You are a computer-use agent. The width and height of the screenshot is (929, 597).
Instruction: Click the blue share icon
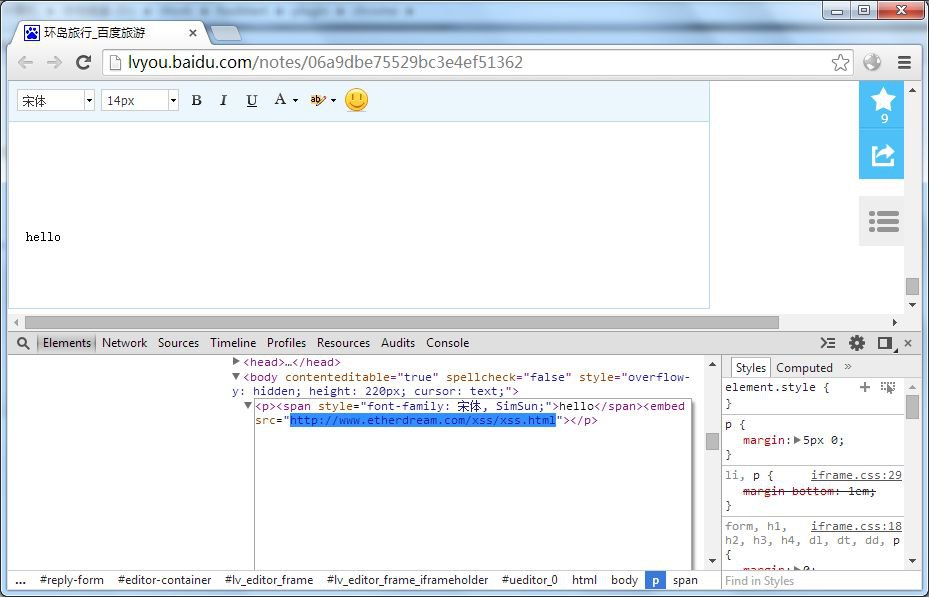tap(883, 155)
